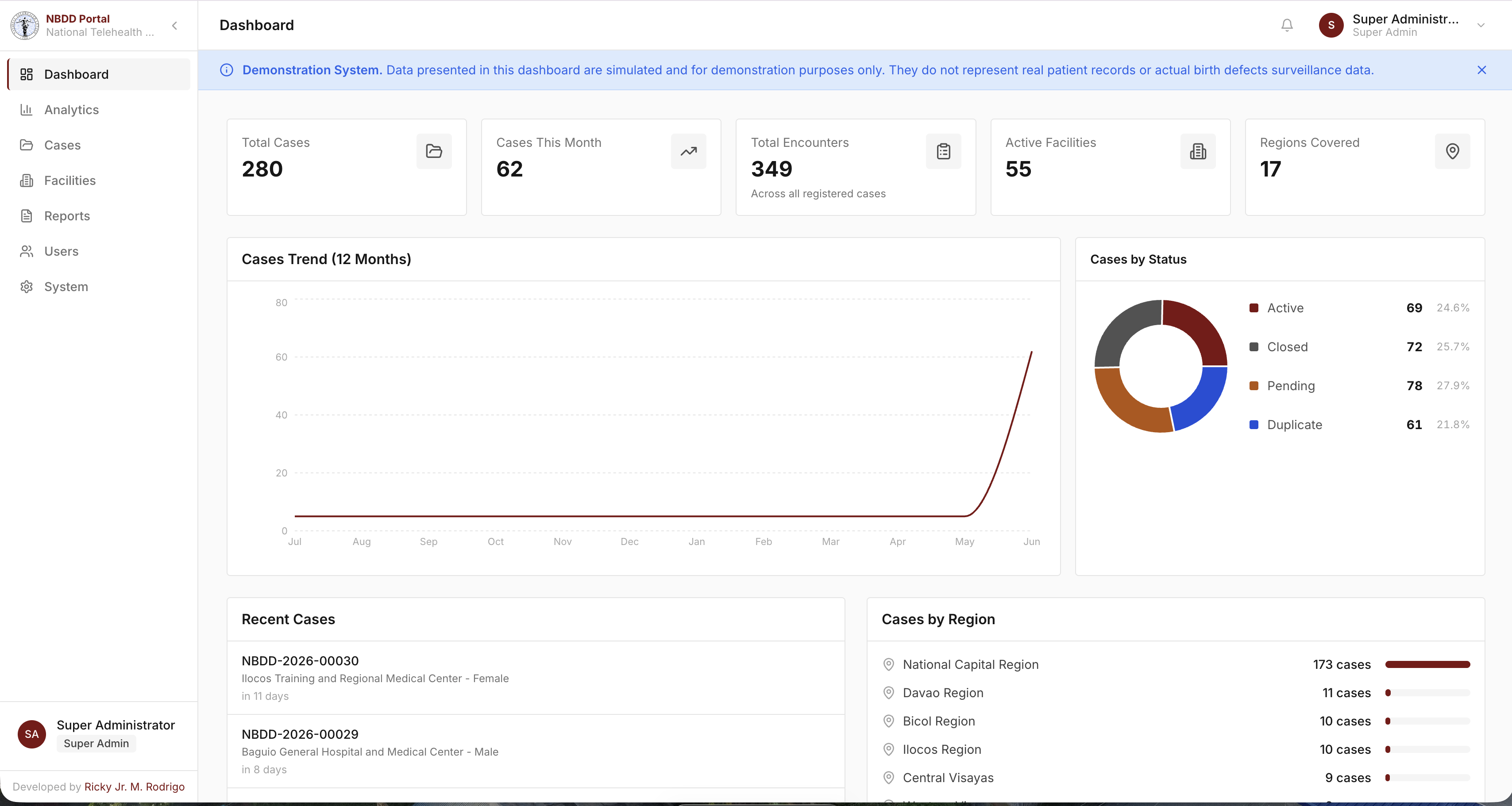Image resolution: width=1512 pixels, height=806 pixels.
Task: Expand the Super Admin account dropdown chevron
Action: coord(1481,25)
